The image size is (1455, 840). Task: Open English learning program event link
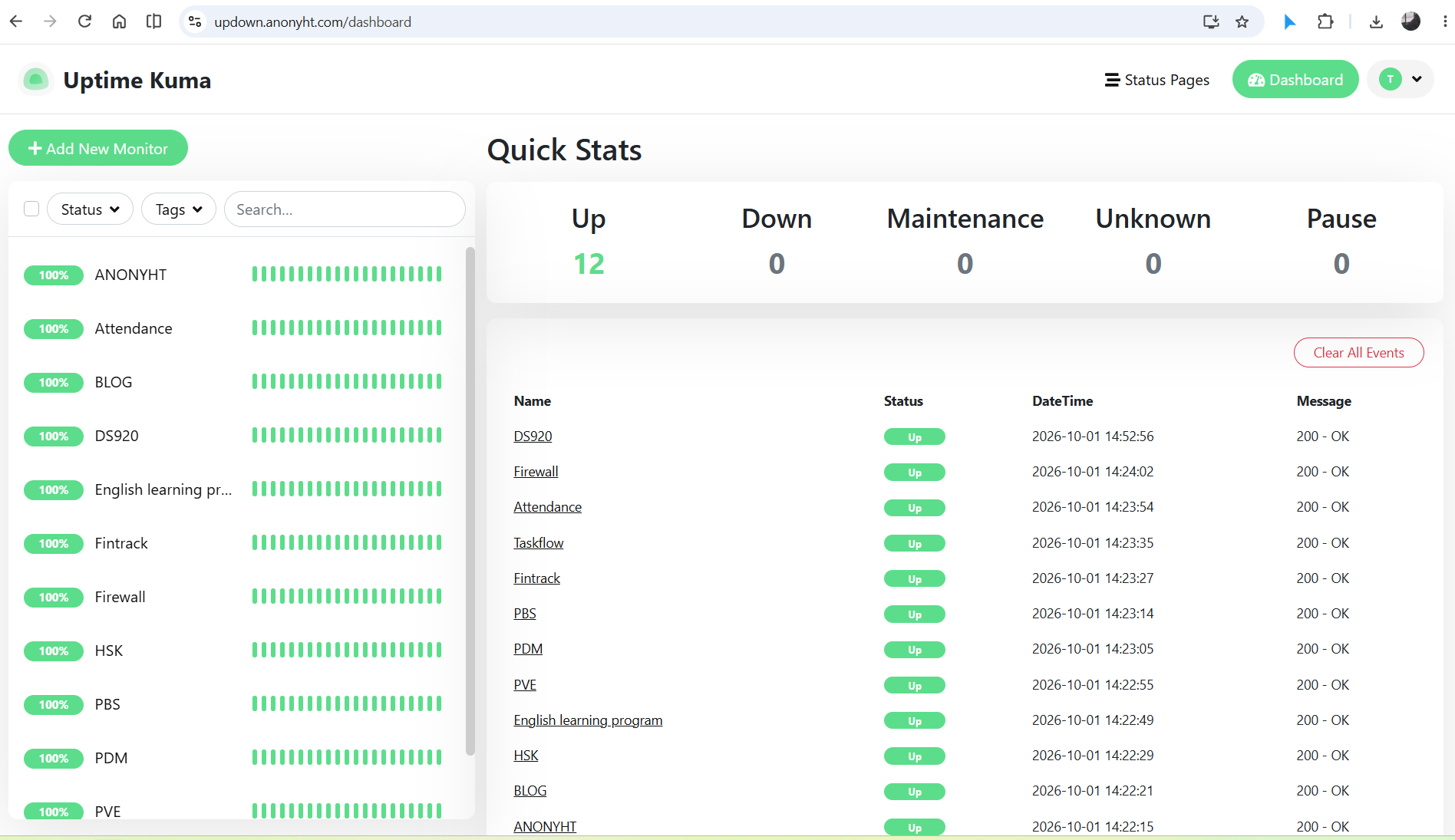(588, 720)
